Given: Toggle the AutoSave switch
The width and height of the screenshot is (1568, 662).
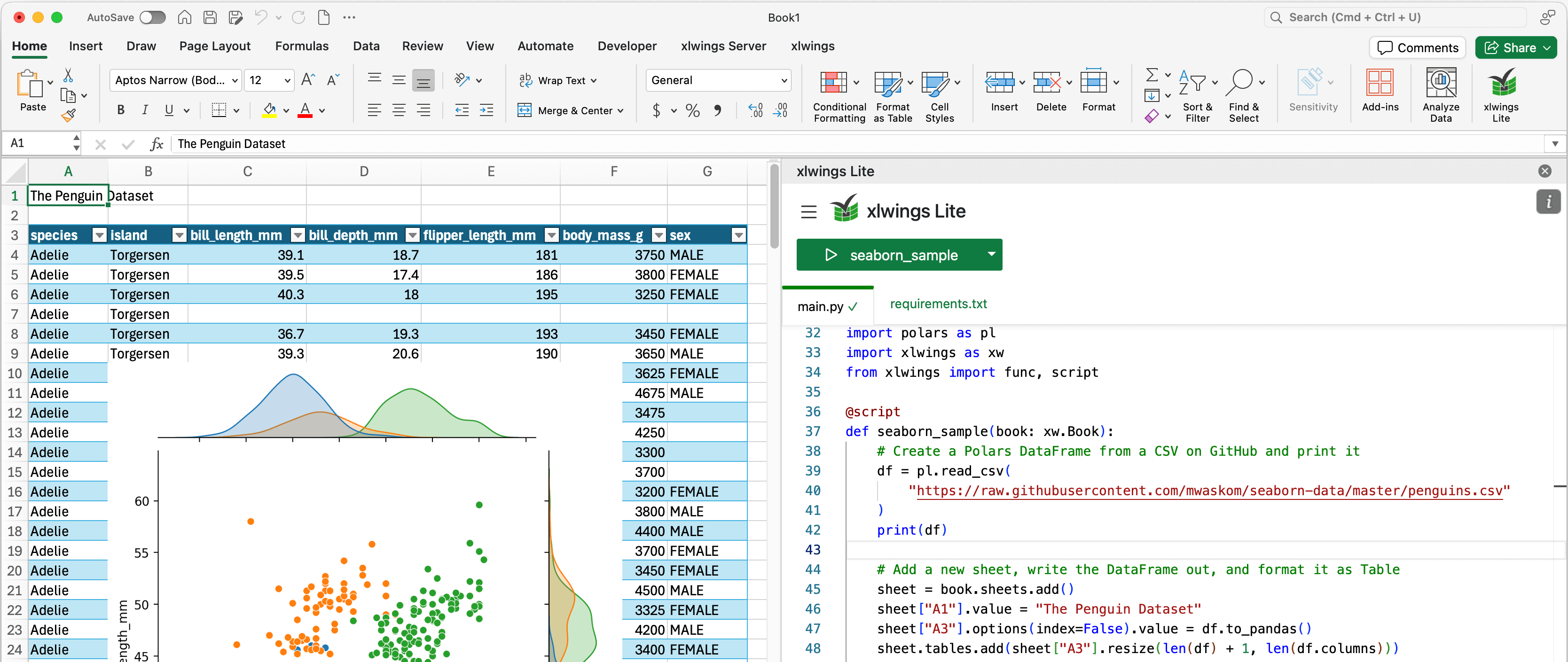Looking at the screenshot, I should (152, 17).
